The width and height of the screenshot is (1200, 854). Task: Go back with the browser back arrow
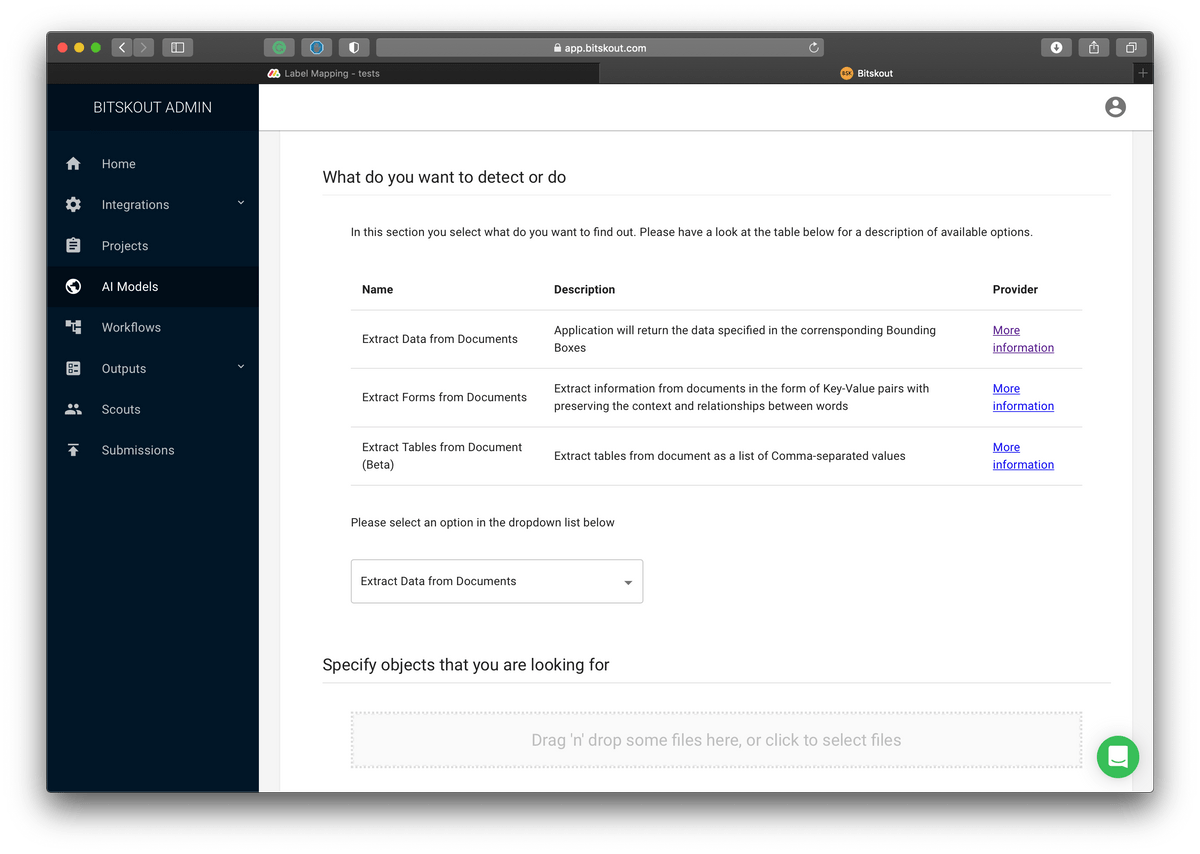click(122, 47)
